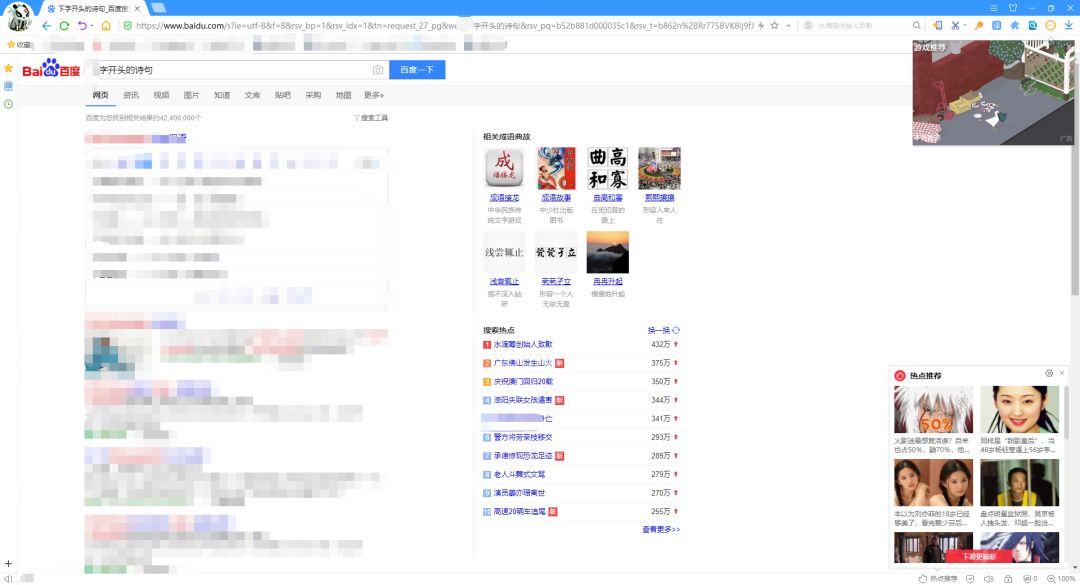Open the 曲高和寡 idiom image
1080x585 pixels.
tap(608, 168)
